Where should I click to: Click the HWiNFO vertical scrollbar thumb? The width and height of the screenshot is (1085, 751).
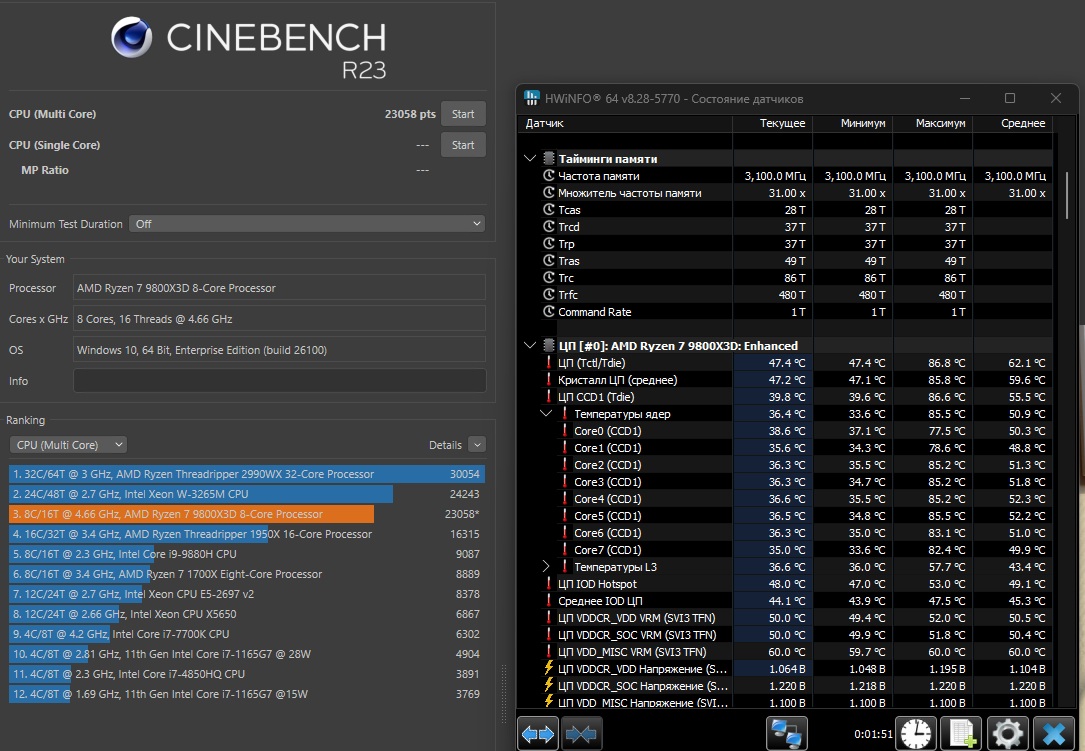1068,195
